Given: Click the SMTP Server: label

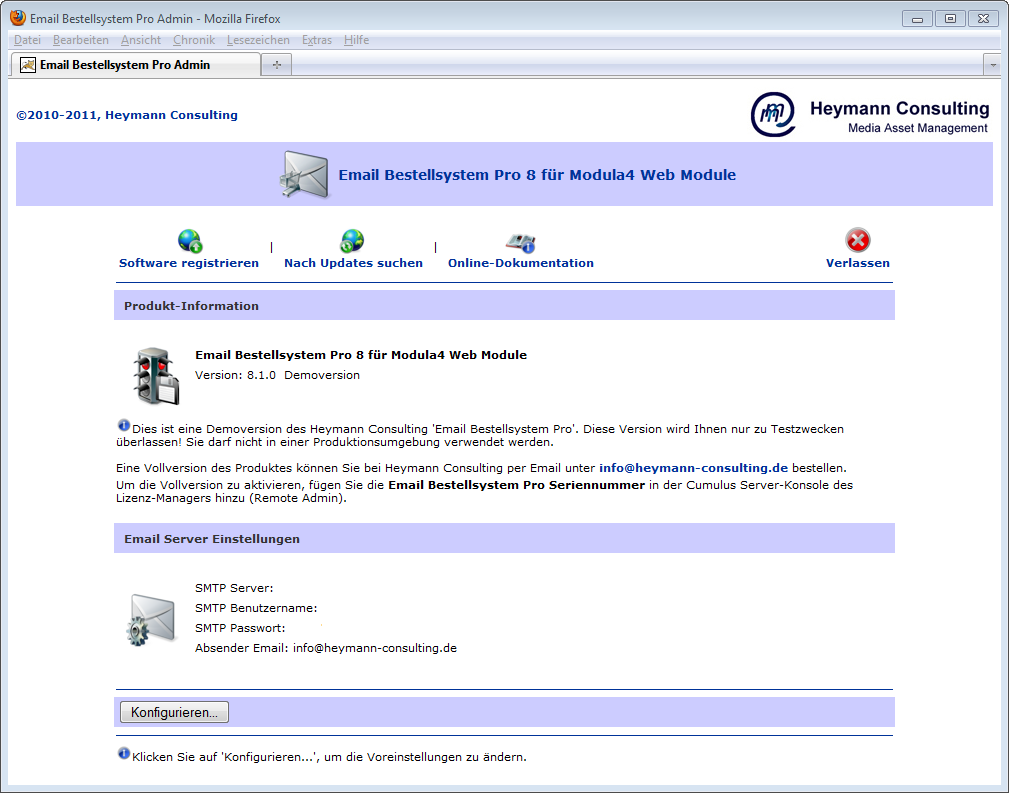Looking at the screenshot, I should pos(234,588).
